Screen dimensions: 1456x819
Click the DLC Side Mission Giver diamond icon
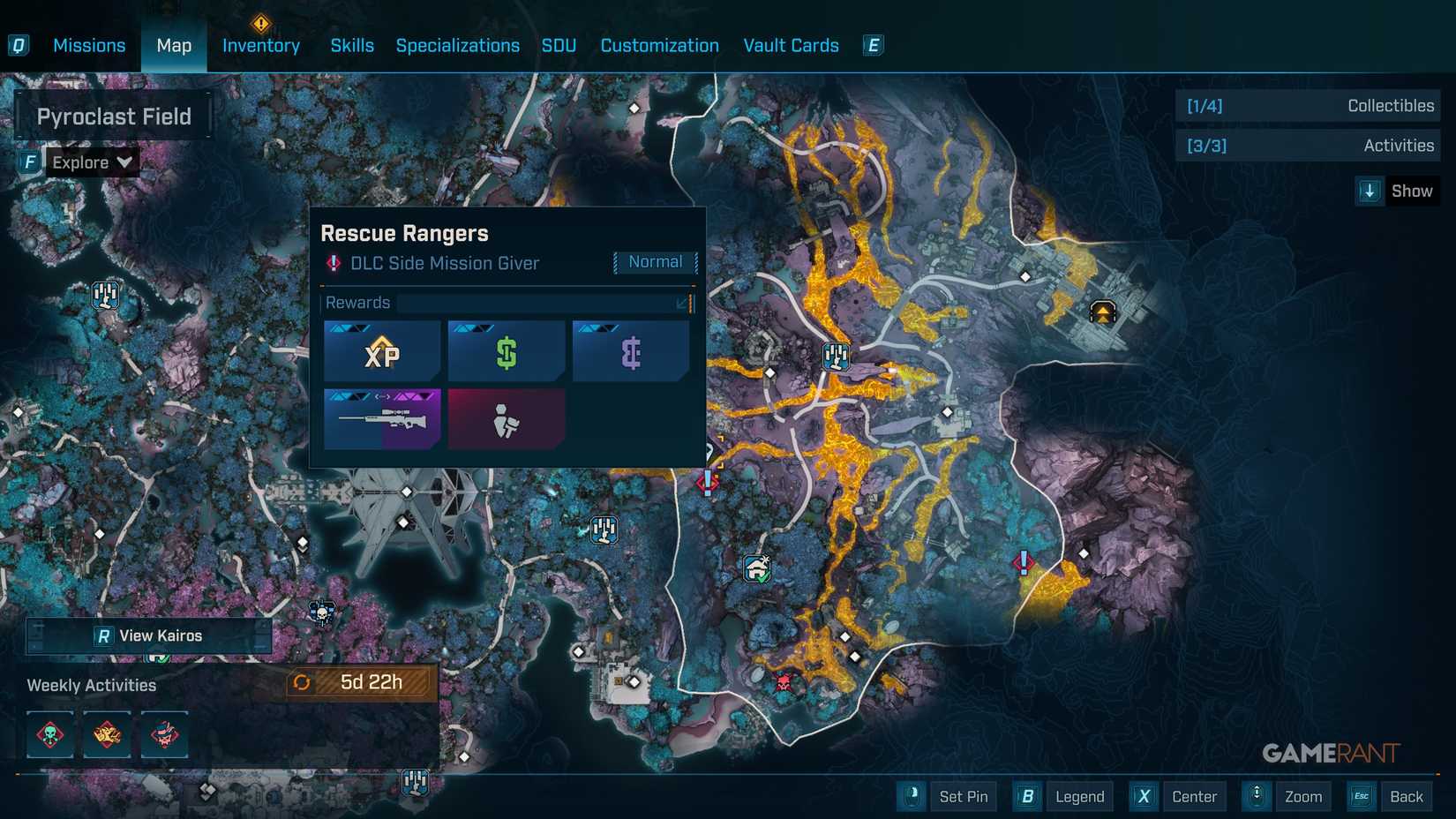(x=334, y=263)
